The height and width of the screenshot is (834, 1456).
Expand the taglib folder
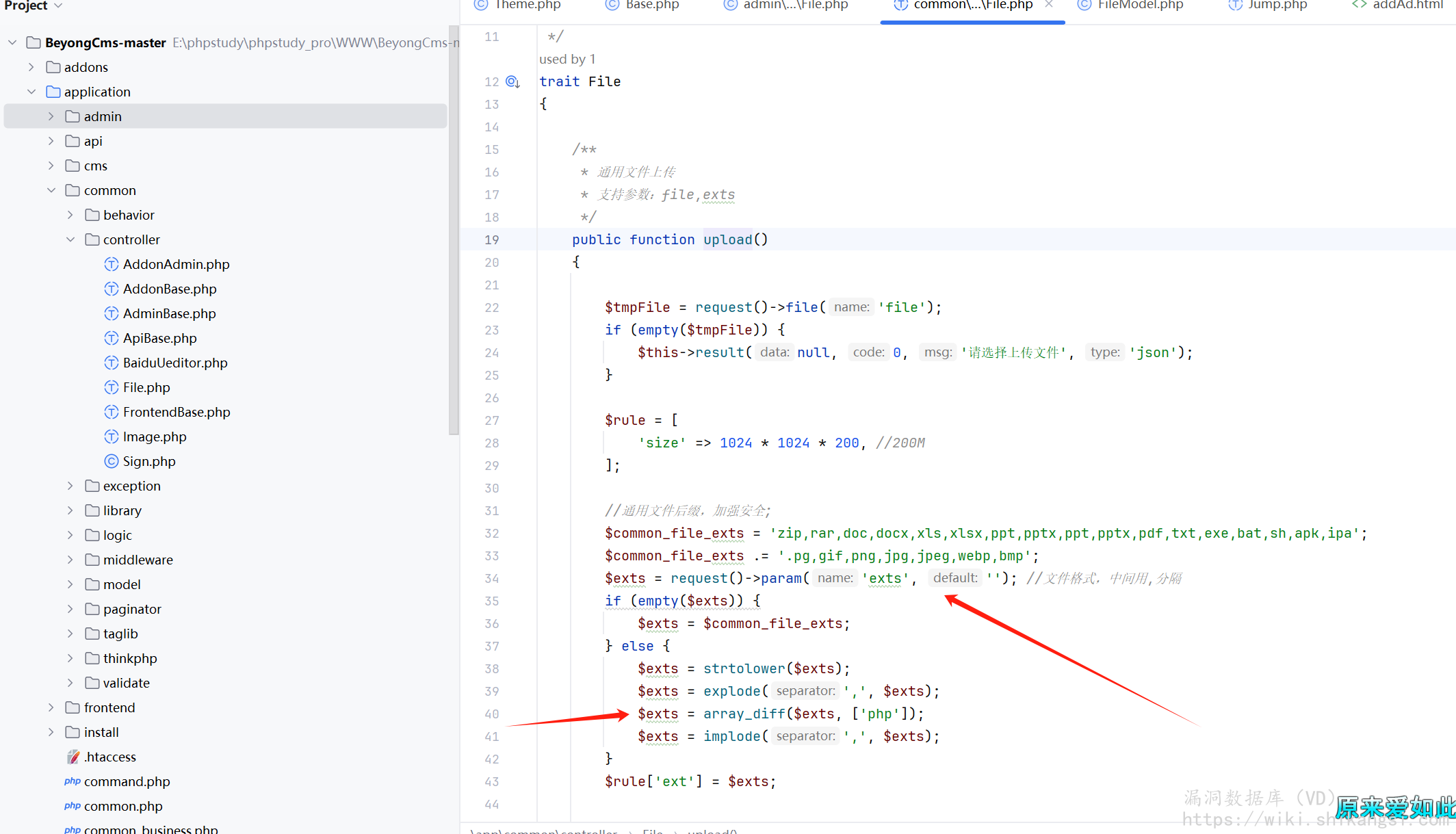pos(70,634)
